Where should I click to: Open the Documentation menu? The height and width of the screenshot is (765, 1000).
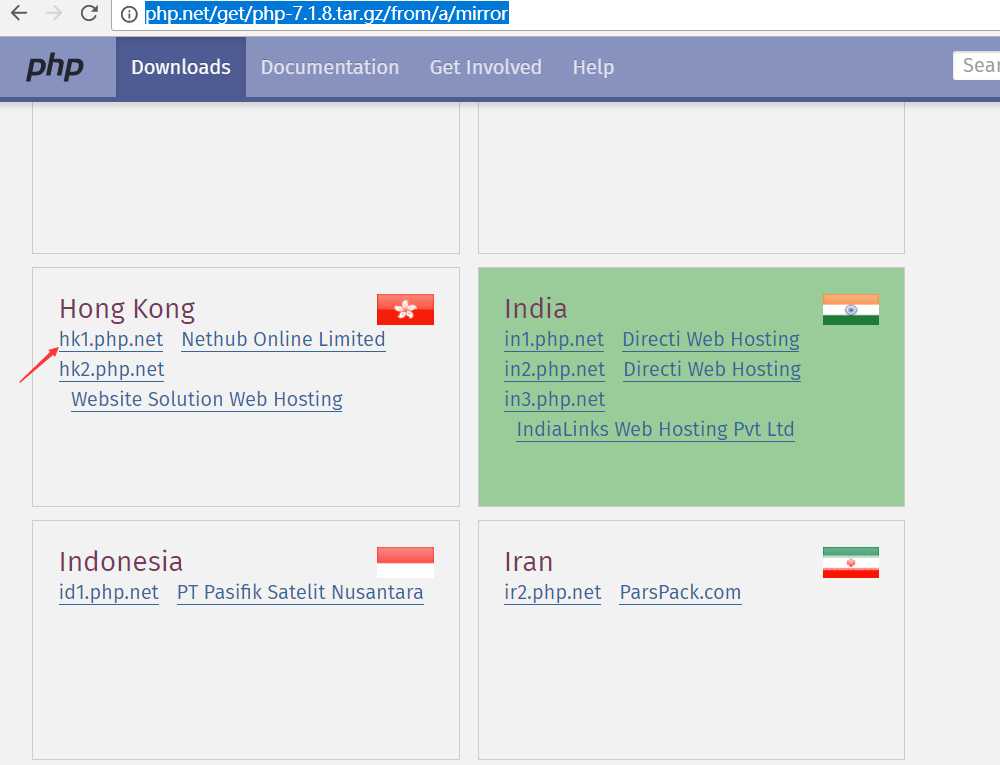pyautogui.click(x=330, y=67)
